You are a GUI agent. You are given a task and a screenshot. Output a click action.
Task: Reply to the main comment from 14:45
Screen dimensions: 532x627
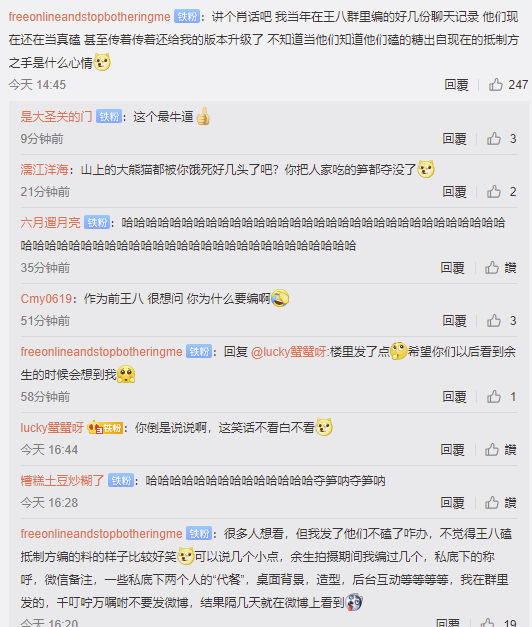click(456, 85)
